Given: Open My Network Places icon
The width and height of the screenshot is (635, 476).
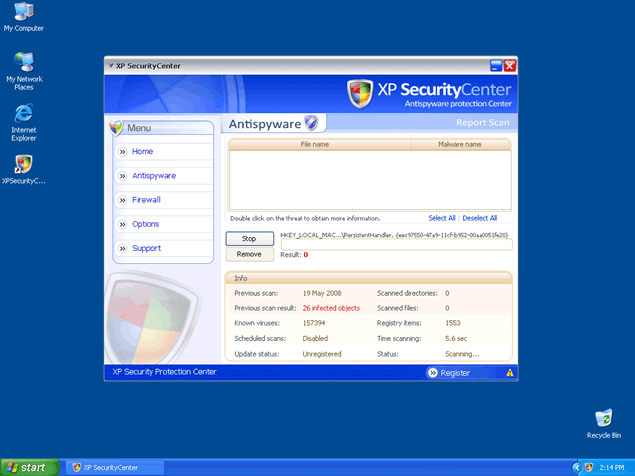Looking at the screenshot, I should point(23,64).
